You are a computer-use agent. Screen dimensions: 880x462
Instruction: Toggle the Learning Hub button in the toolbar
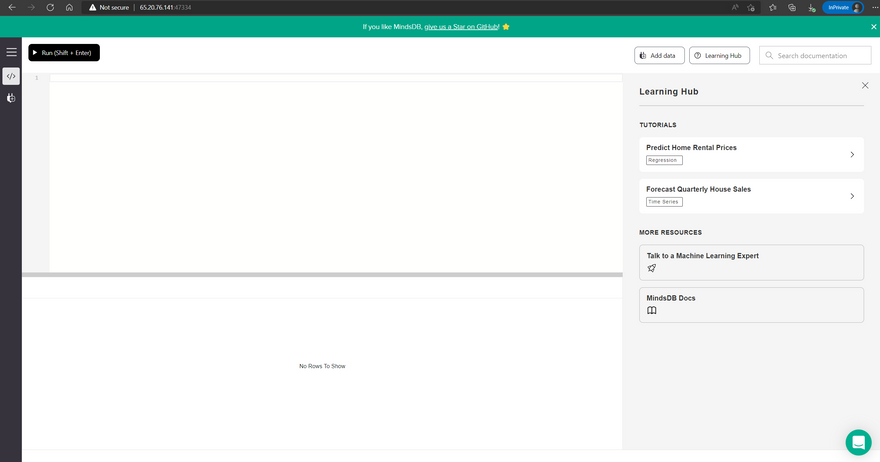click(x=719, y=56)
